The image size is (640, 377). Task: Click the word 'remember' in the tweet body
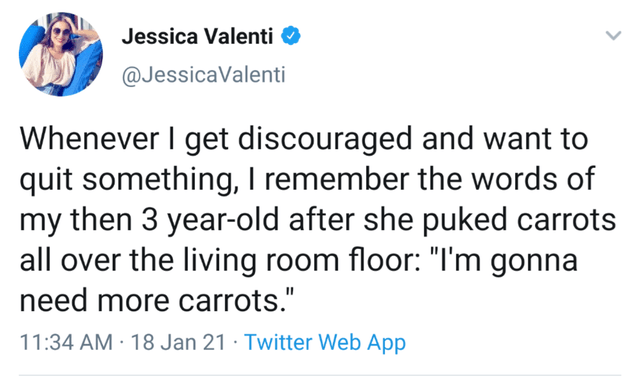pyautogui.click(x=337, y=180)
